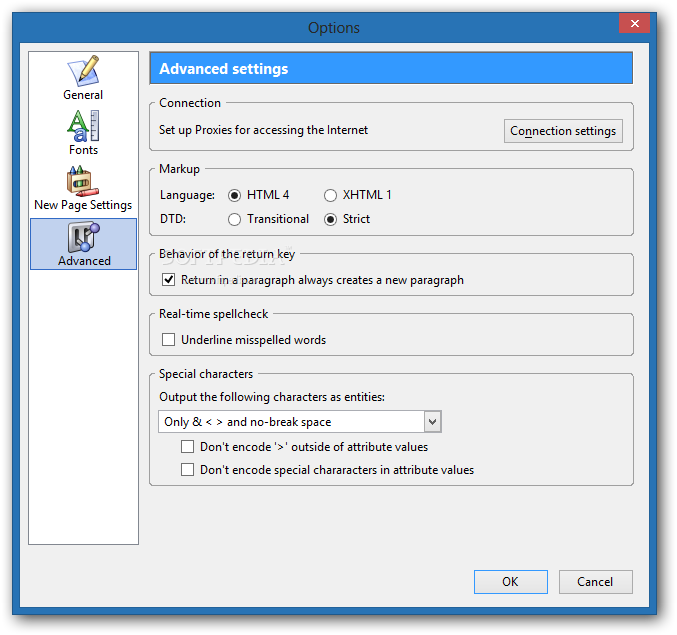
Task: Choose the XHTML 1 language option
Action: pyautogui.click(x=330, y=196)
